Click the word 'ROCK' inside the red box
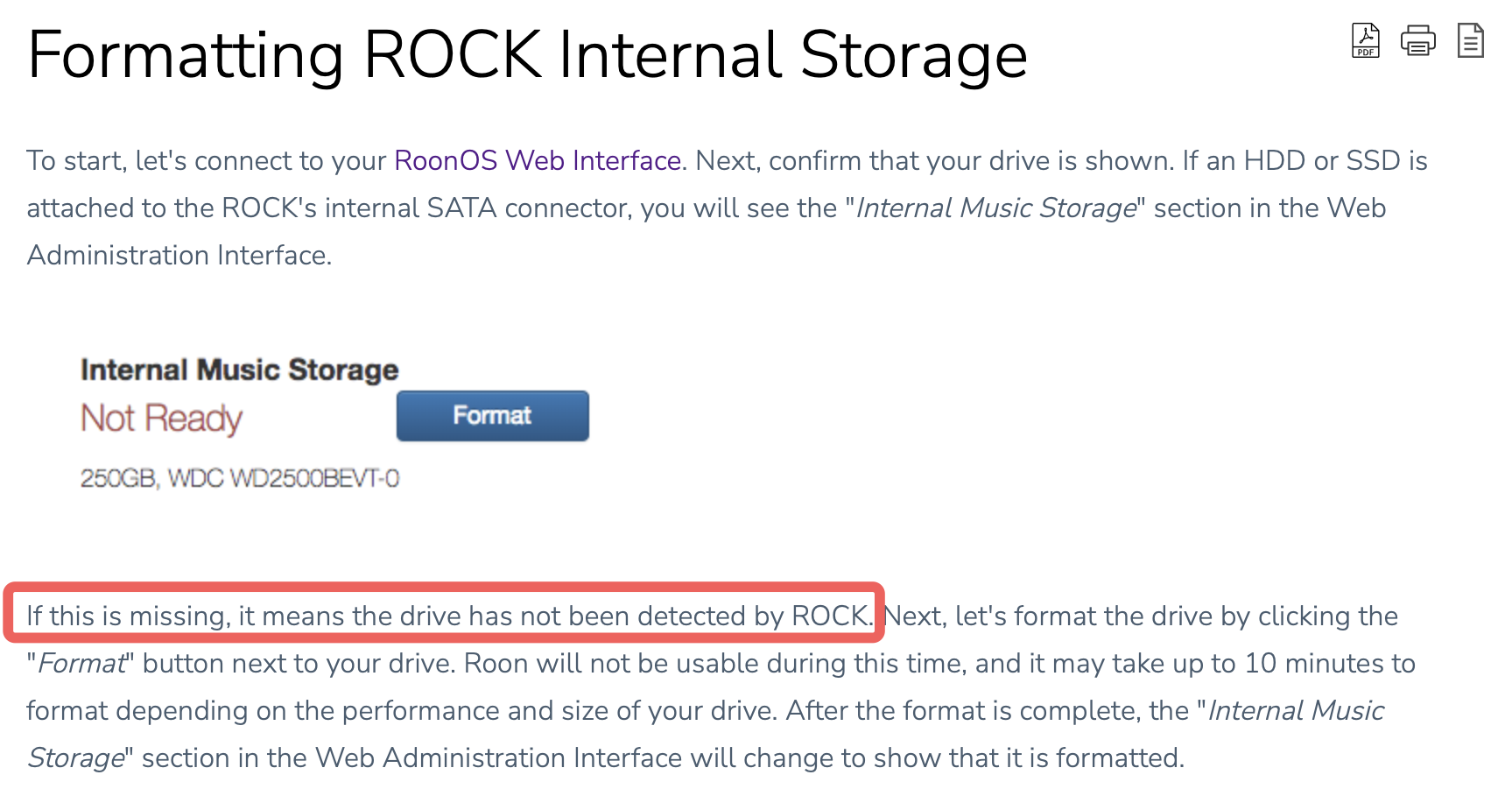This screenshot has height=803, width=1512. click(x=829, y=616)
